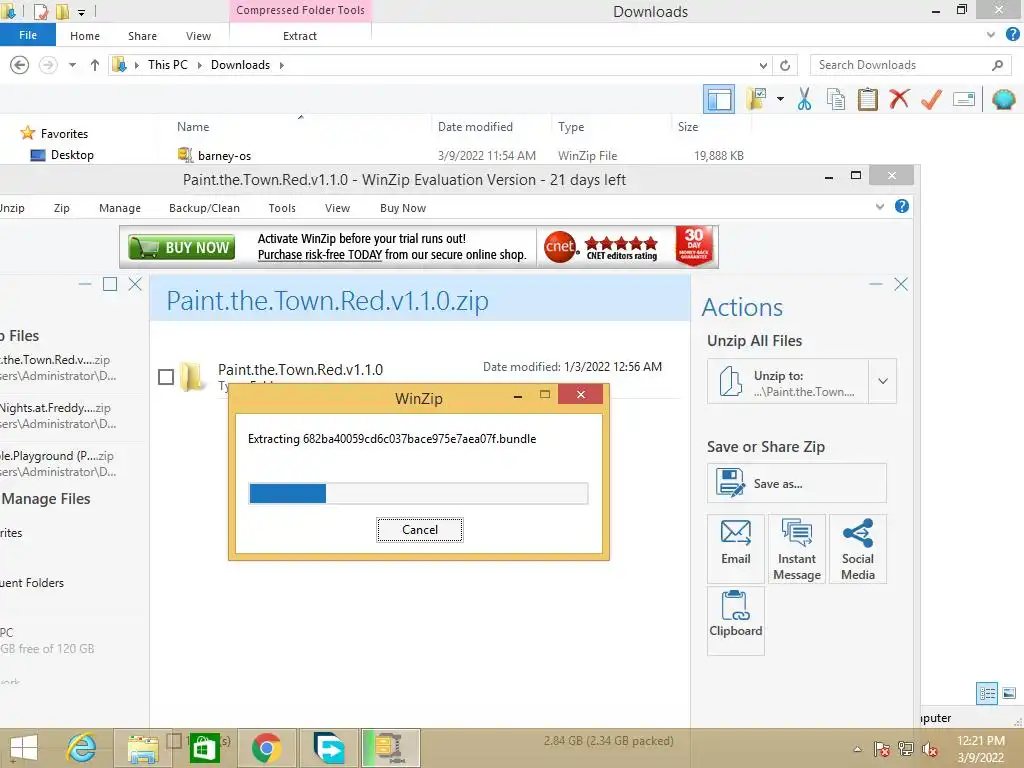Click the Copy icon in Explorer toolbar
This screenshot has height=768, width=1024.
tap(836, 100)
